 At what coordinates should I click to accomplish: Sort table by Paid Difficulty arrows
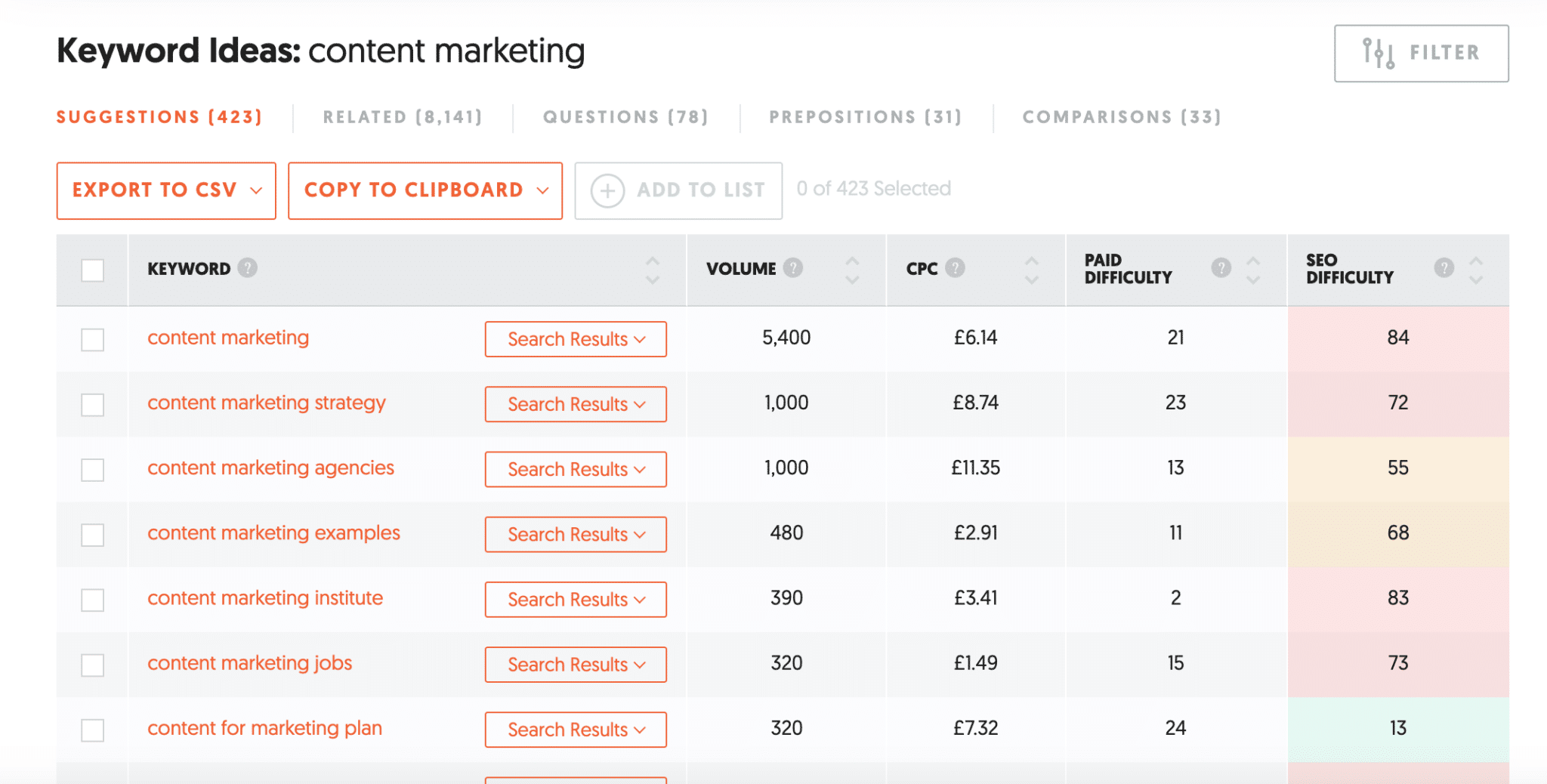tap(1253, 270)
